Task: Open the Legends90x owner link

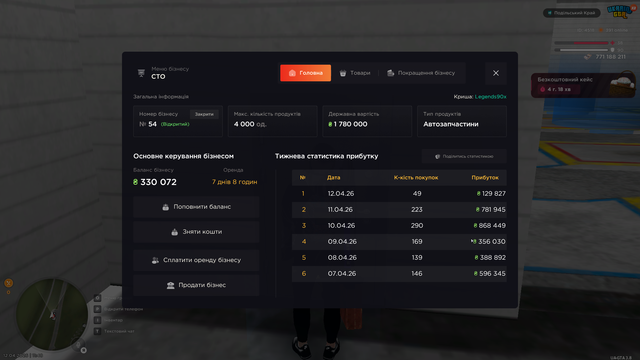Action: pyautogui.click(x=490, y=97)
